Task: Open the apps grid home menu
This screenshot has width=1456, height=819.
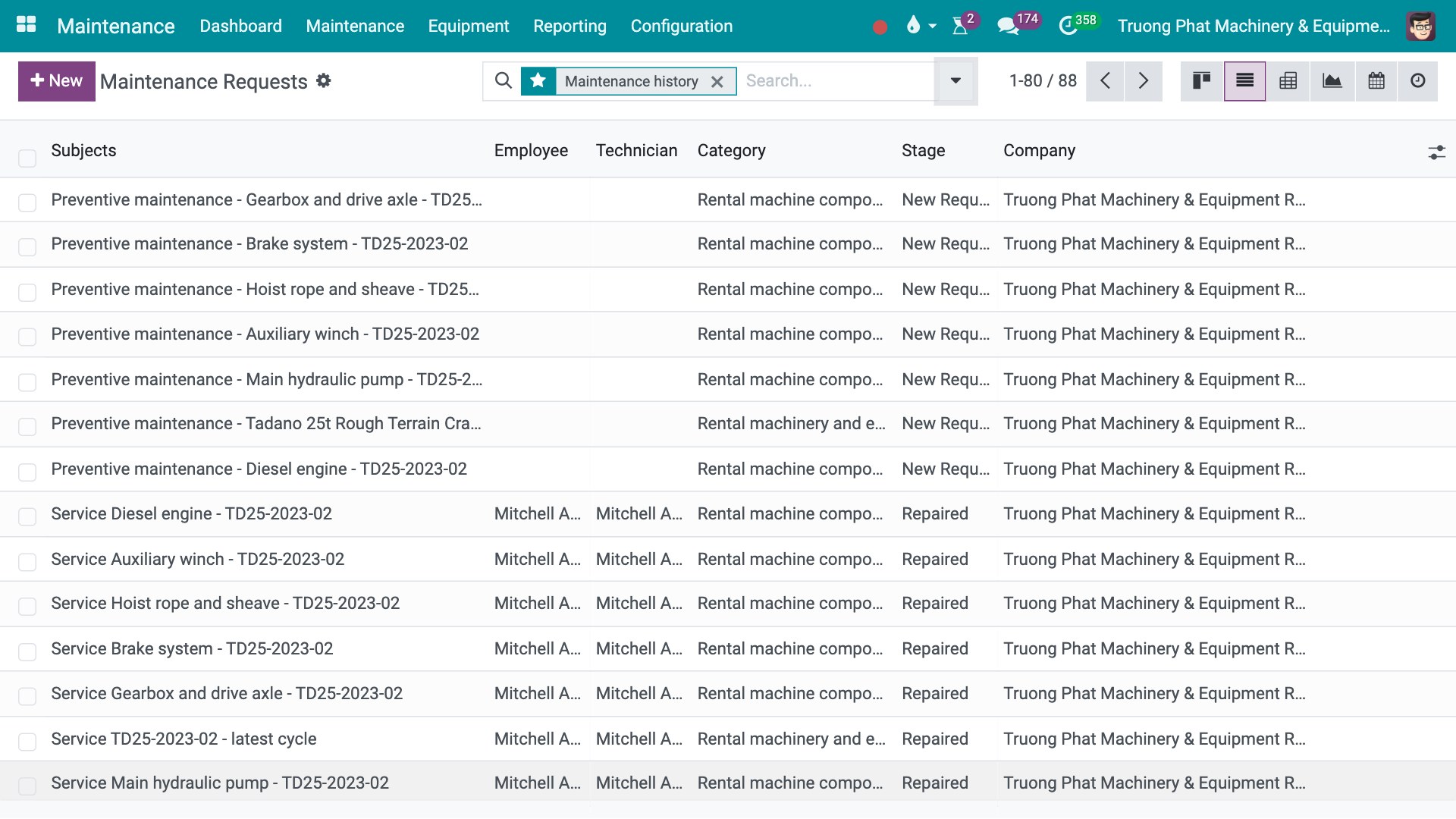Action: [x=26, y=25]
